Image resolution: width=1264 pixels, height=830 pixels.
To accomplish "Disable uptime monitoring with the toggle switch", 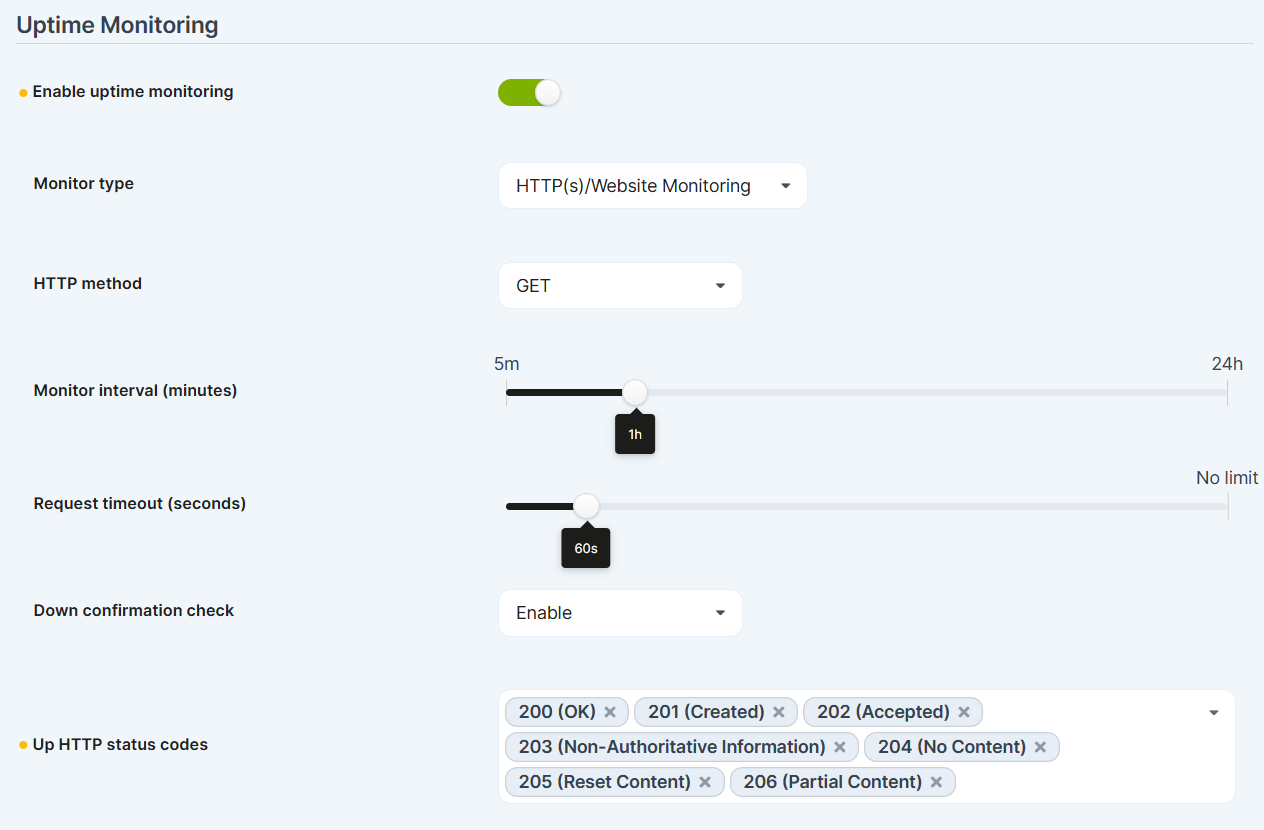I will pos(529,92).
